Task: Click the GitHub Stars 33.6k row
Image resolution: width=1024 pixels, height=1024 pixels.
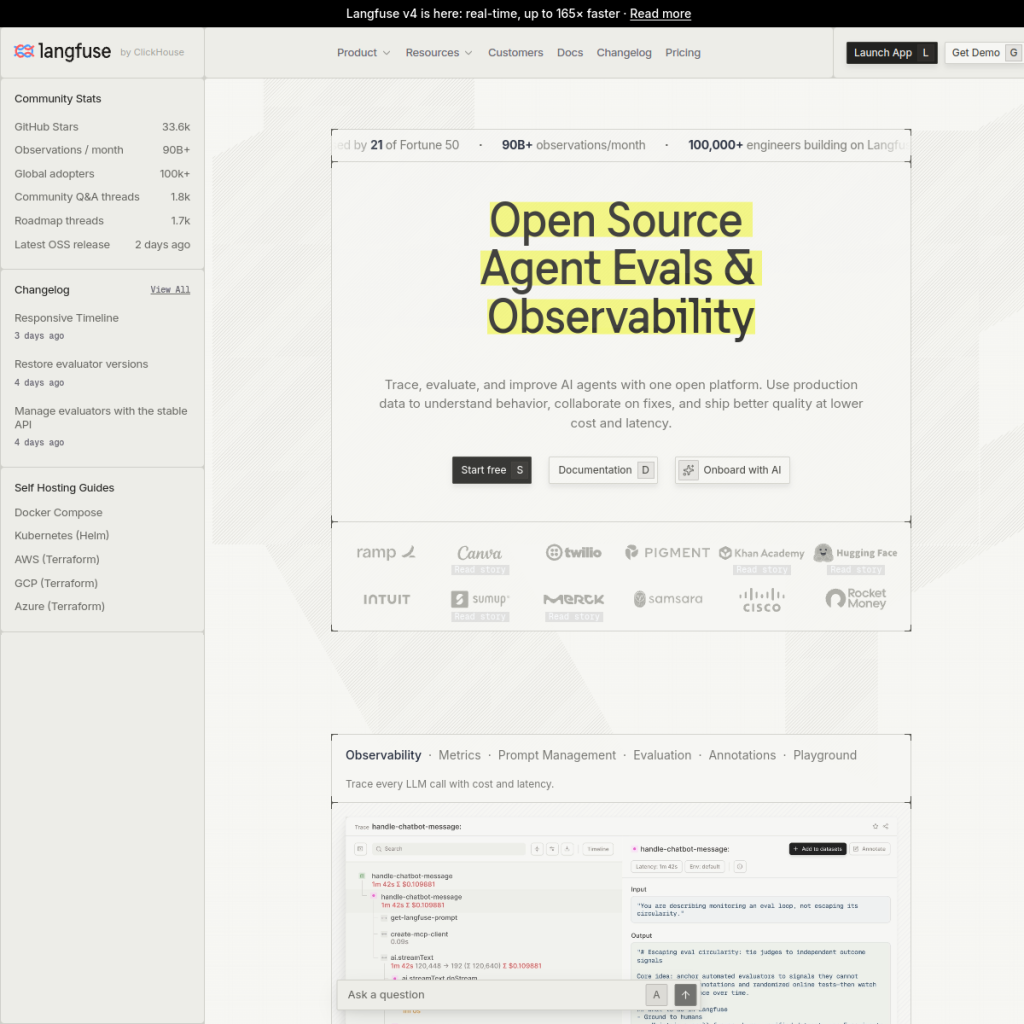Action: point(102,127)
